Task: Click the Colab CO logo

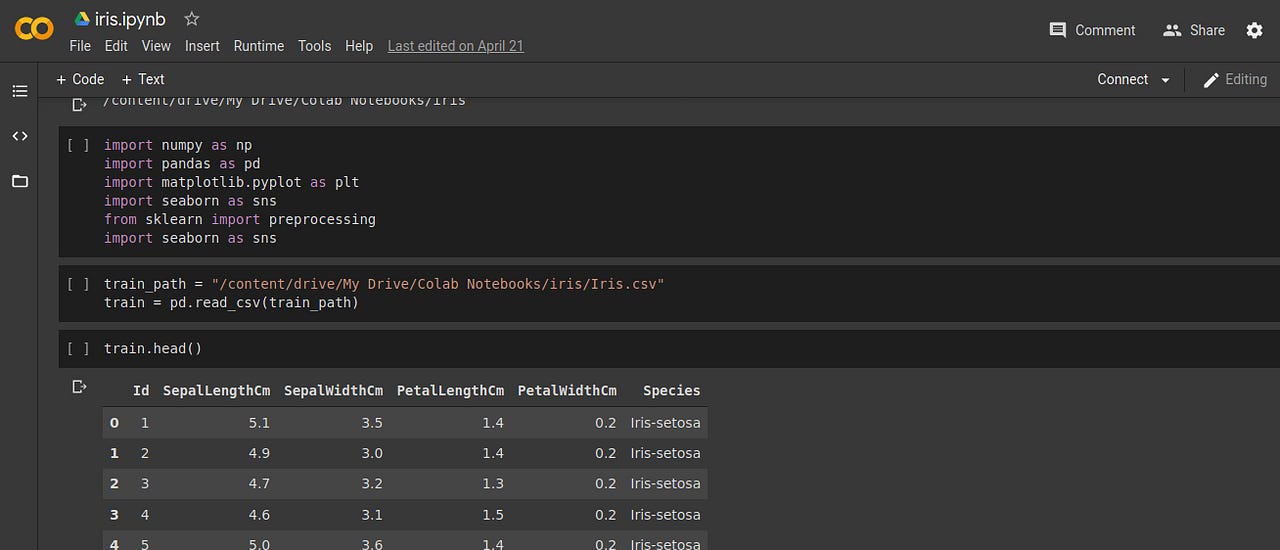Action: point(34,28)
